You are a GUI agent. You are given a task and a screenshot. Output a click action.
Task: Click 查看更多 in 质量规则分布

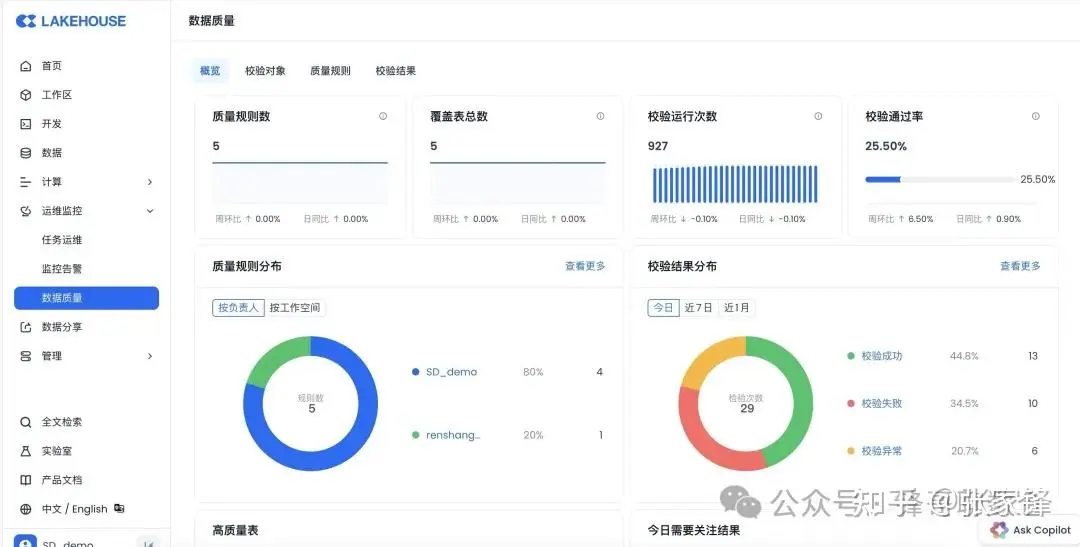(585, 266)
